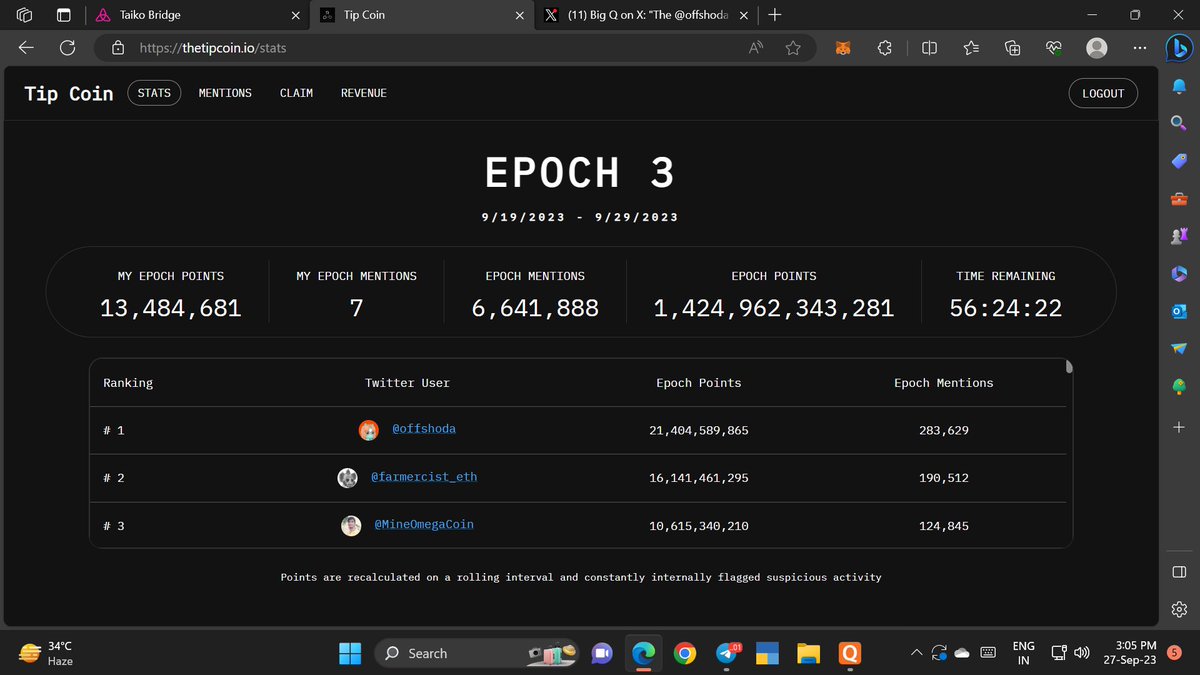1200x675 pixels.
Task: Go back to previous page
Action: pos(26,48)
